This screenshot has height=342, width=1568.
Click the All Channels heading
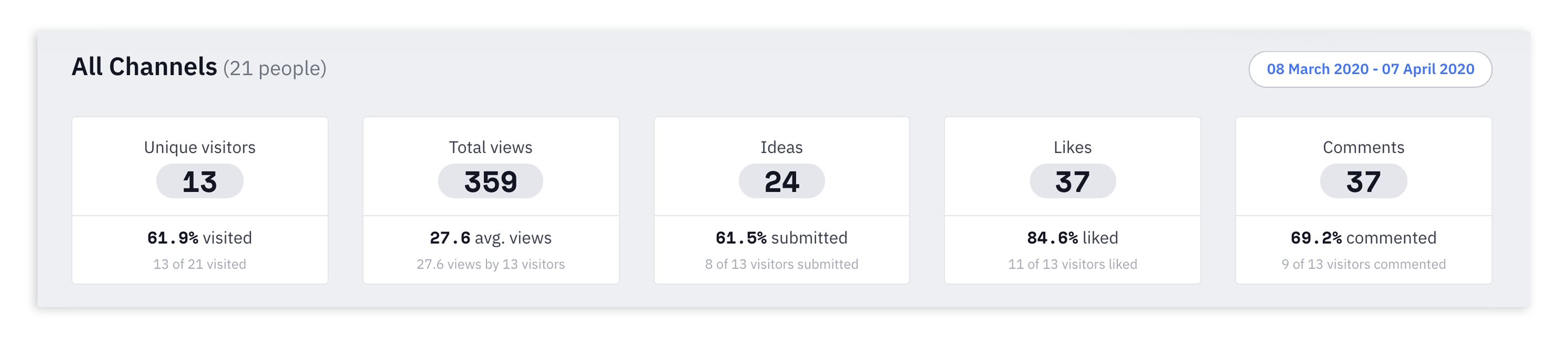click(x=144, y=66)
